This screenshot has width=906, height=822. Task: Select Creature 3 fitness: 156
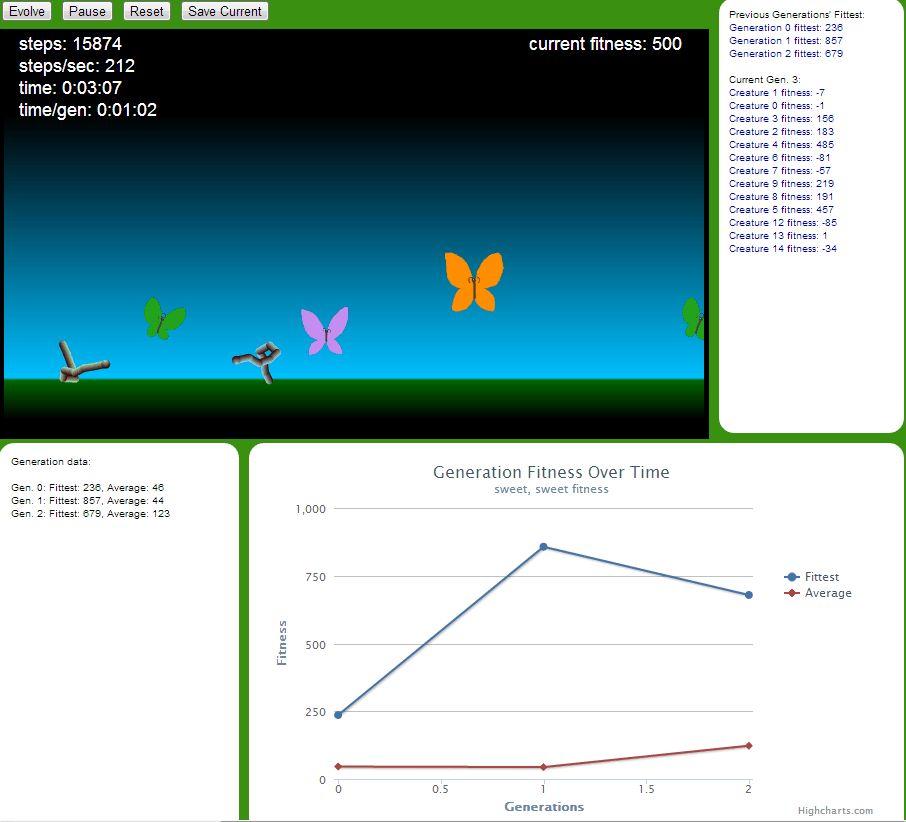tap(781, 118)
